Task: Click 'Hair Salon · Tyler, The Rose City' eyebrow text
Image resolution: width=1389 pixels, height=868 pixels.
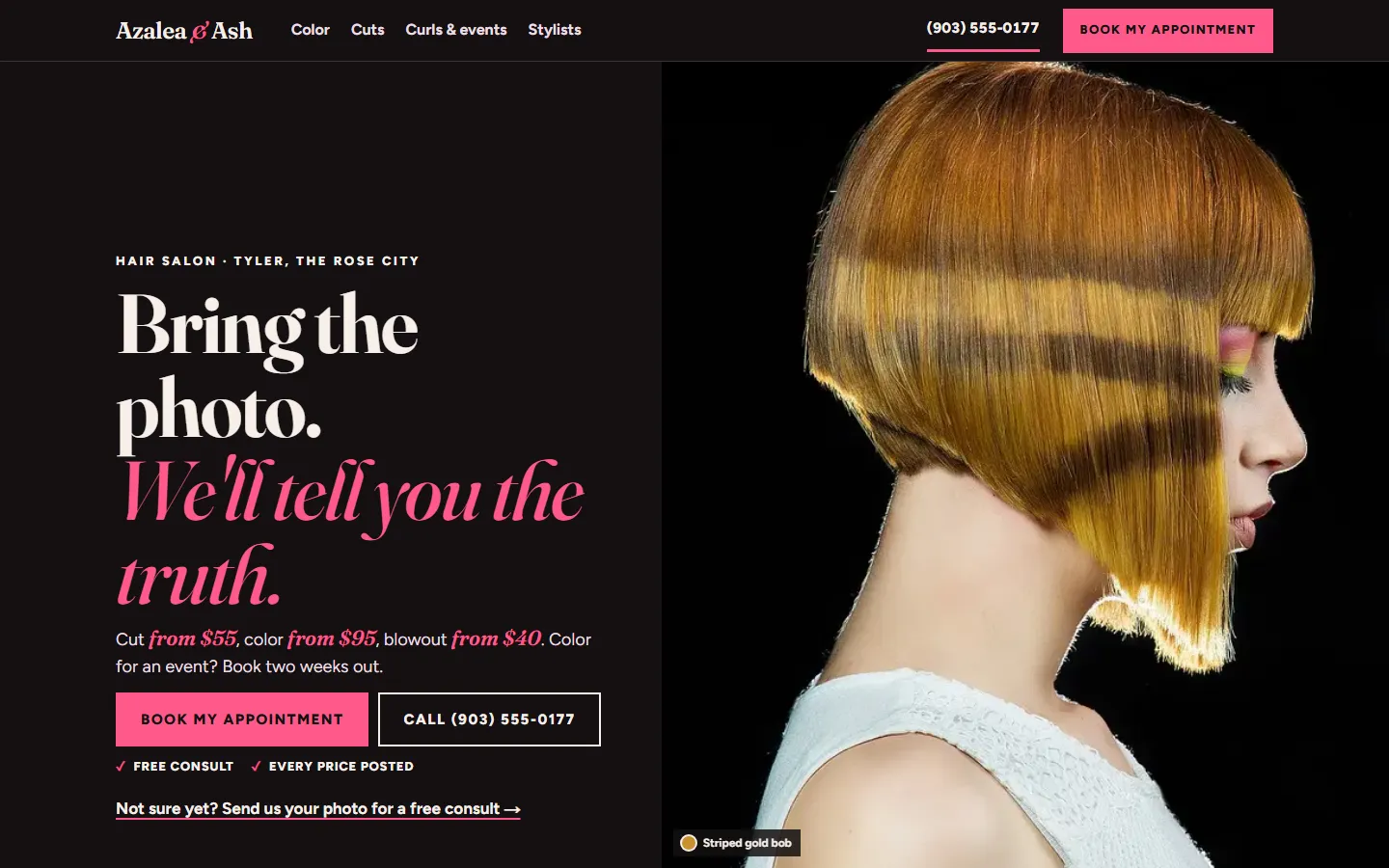Action: click(x=268, y=261)
